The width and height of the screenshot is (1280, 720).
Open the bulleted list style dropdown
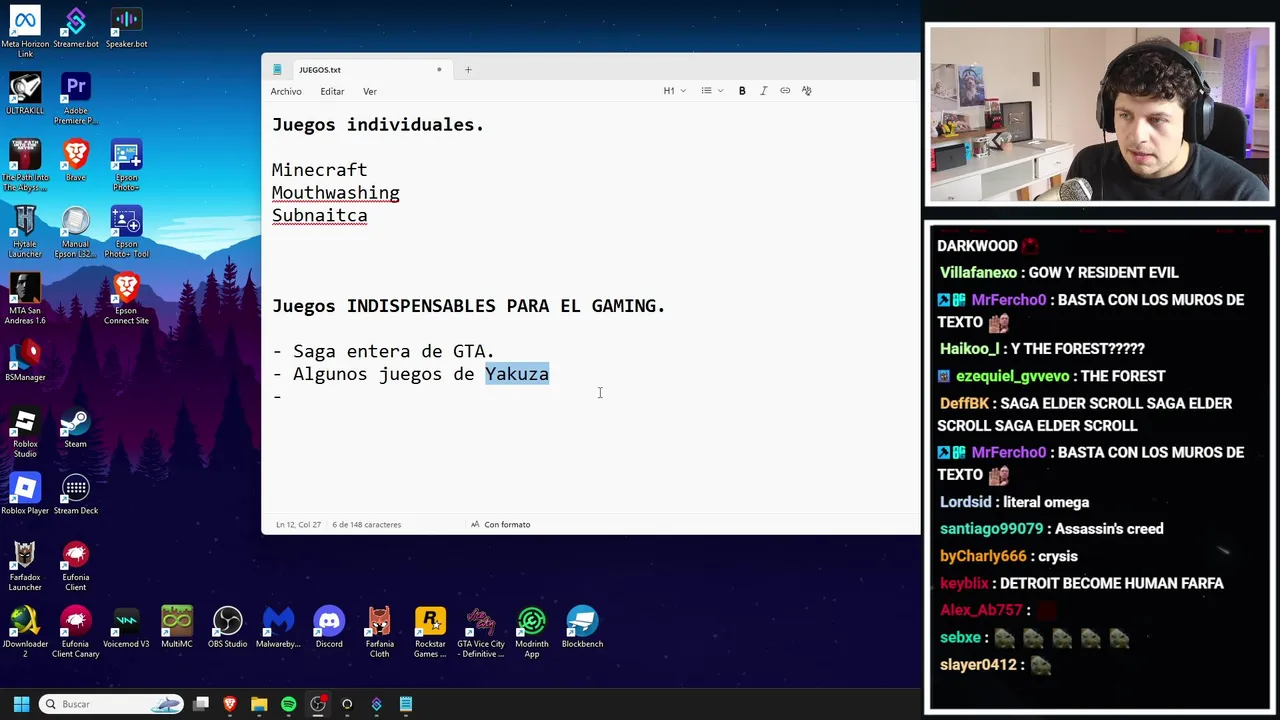point(712,91)
